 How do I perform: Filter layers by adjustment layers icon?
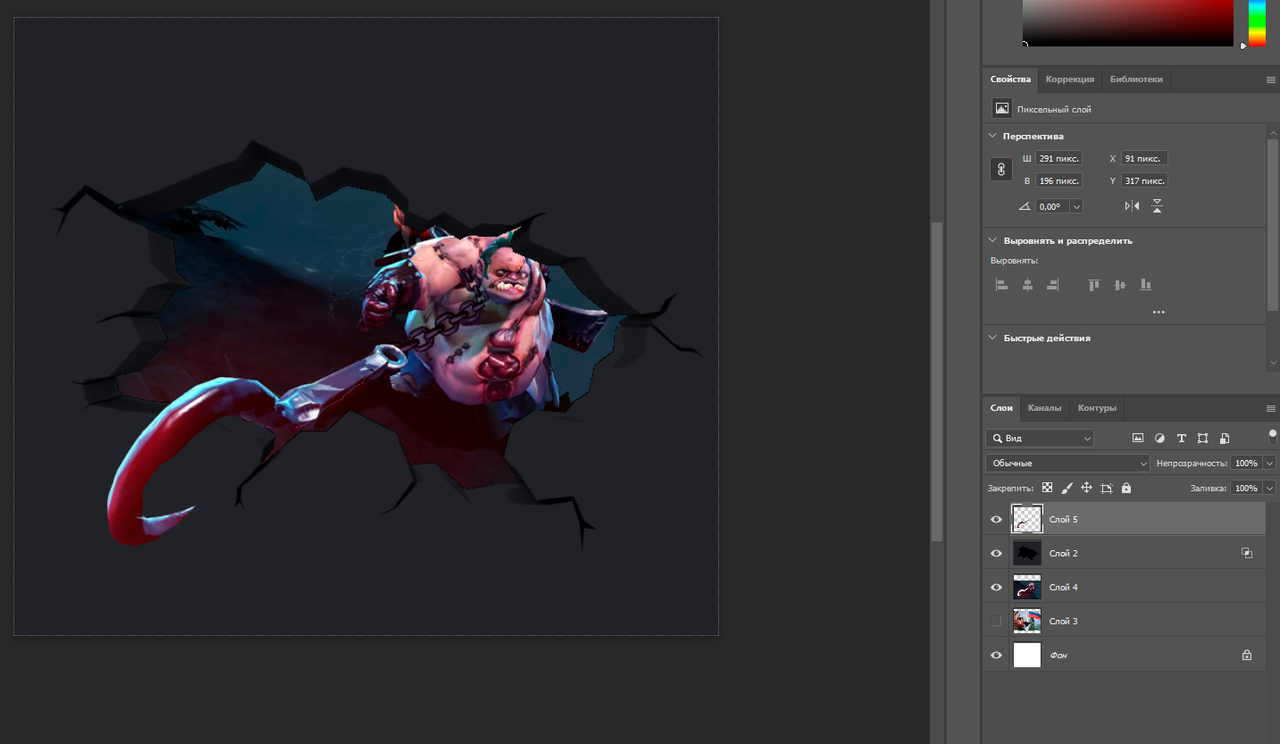[1160, 438]
